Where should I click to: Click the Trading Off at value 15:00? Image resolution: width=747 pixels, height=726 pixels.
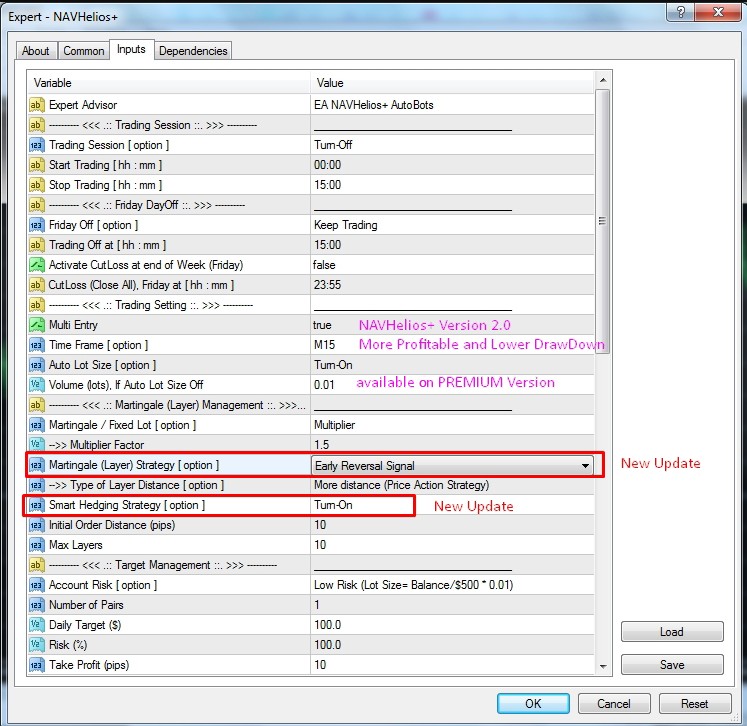[327, 245]
